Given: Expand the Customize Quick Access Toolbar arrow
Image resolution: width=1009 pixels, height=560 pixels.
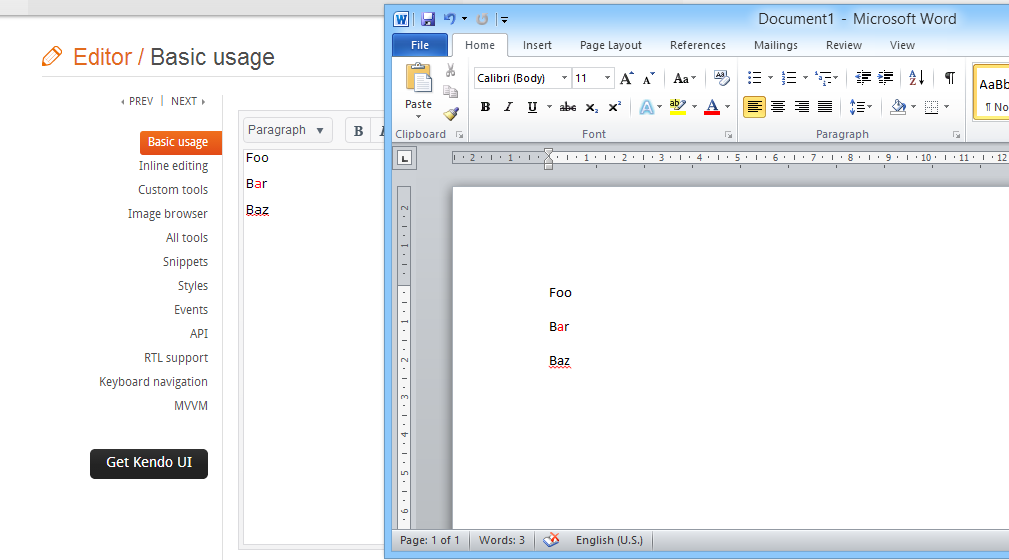Looking at the screenshot, I should point(504,20).
